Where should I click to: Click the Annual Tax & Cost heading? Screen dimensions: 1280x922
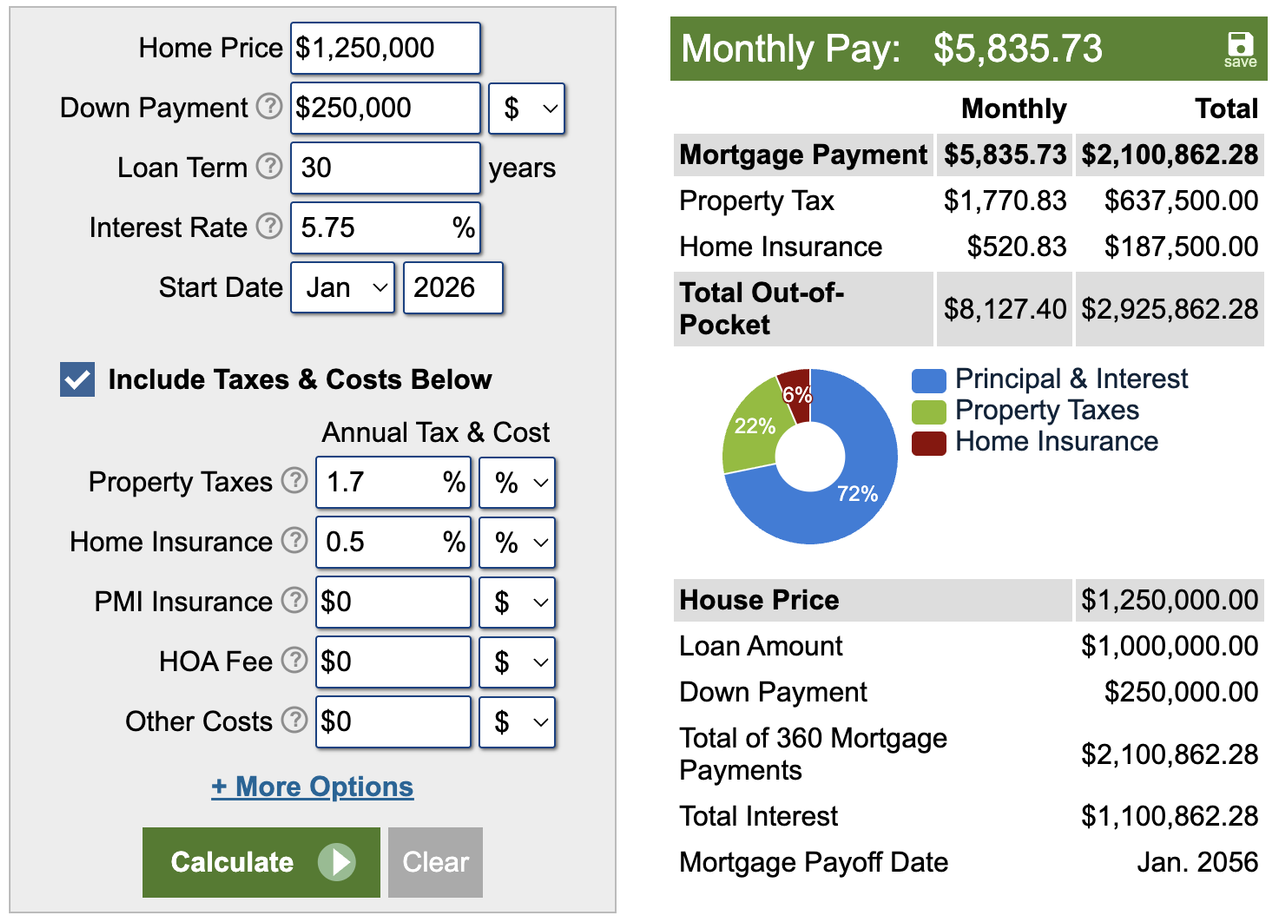click(x=435, y=432)
